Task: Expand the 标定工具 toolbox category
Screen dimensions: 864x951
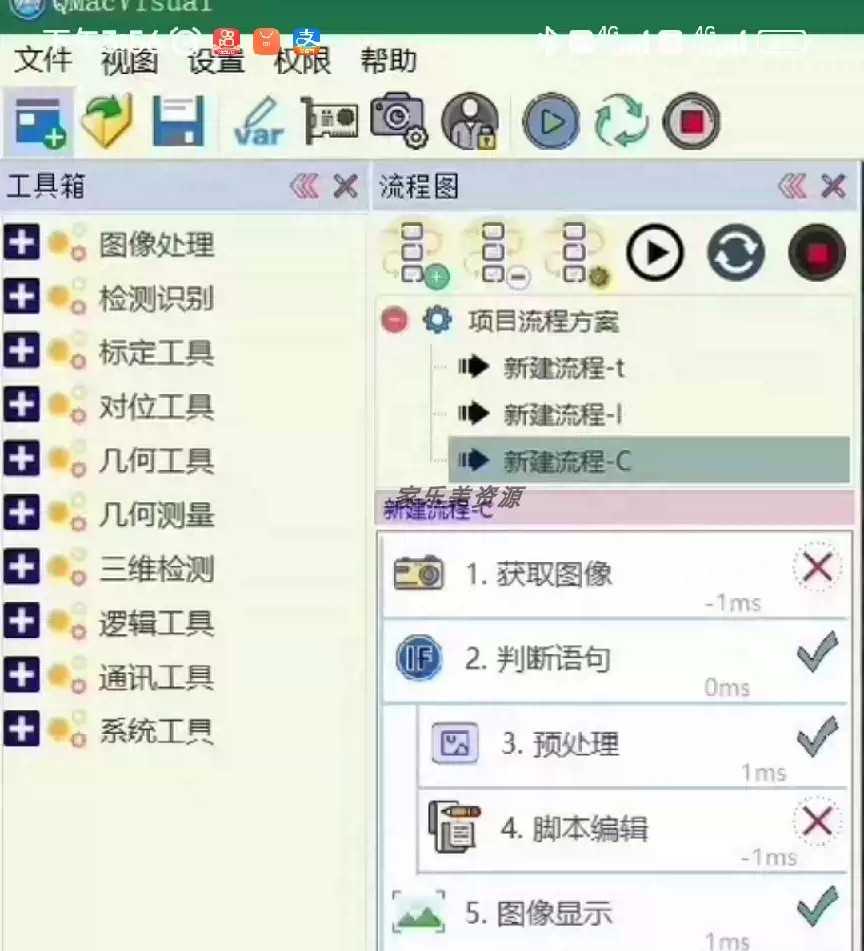Action: [x=22, y=351]
